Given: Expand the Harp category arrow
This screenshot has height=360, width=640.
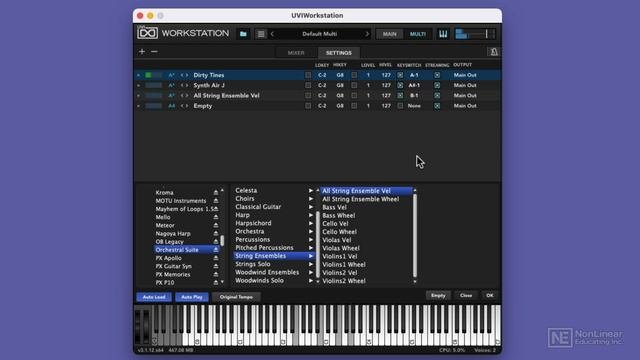Looking at the screenshot, I should click(311, 215).
